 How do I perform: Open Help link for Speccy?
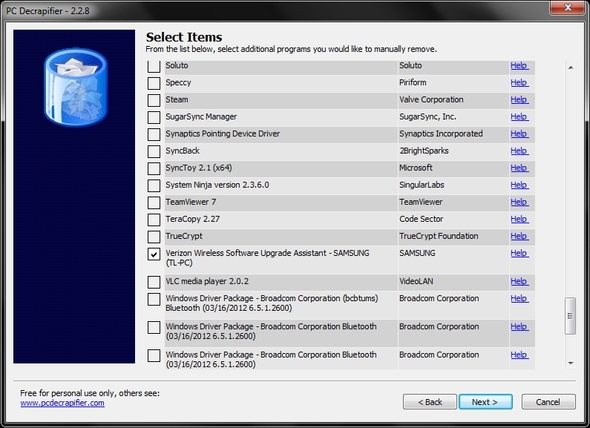tap(519, 82)
